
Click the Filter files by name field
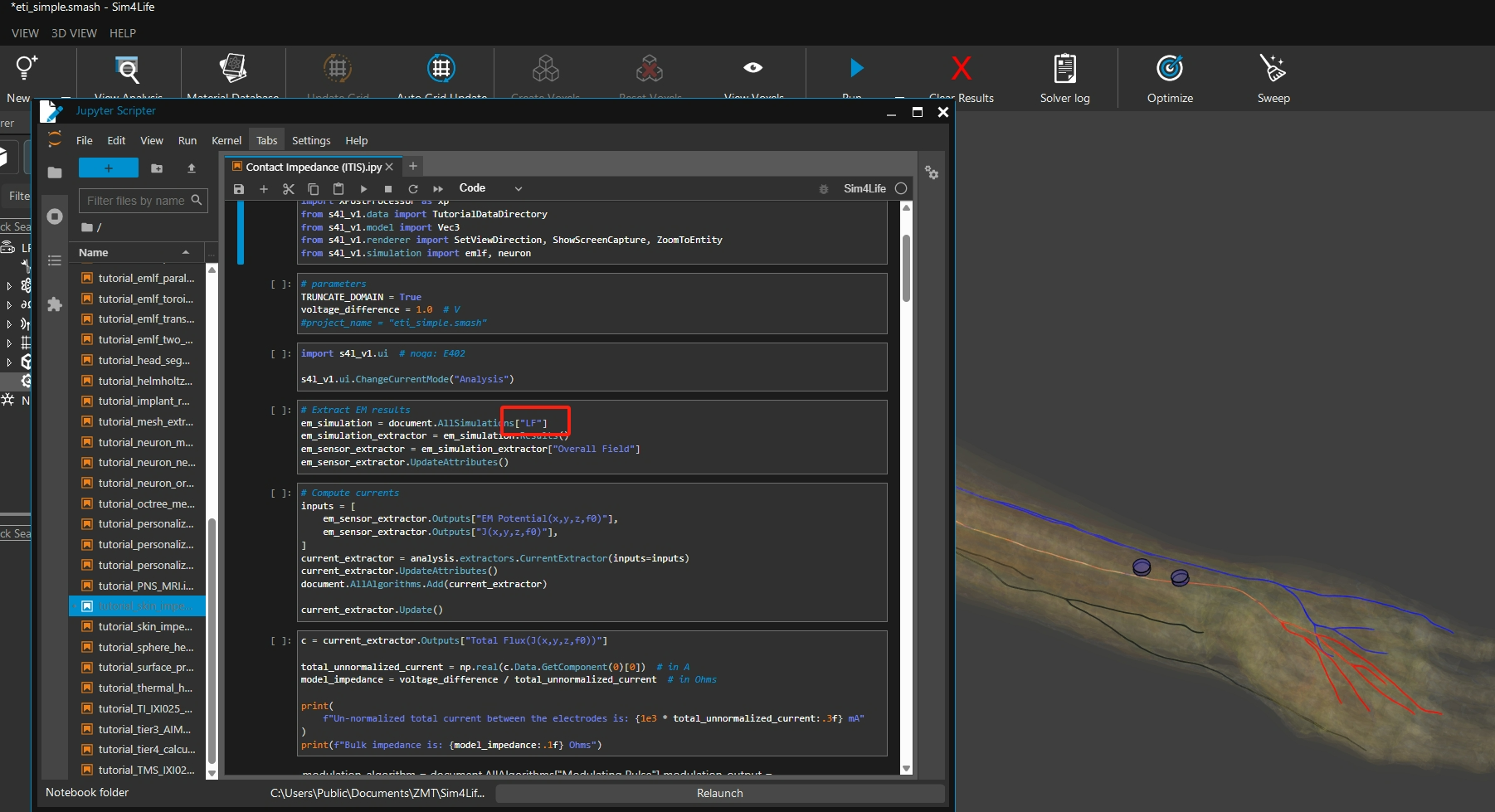(136, 201)
